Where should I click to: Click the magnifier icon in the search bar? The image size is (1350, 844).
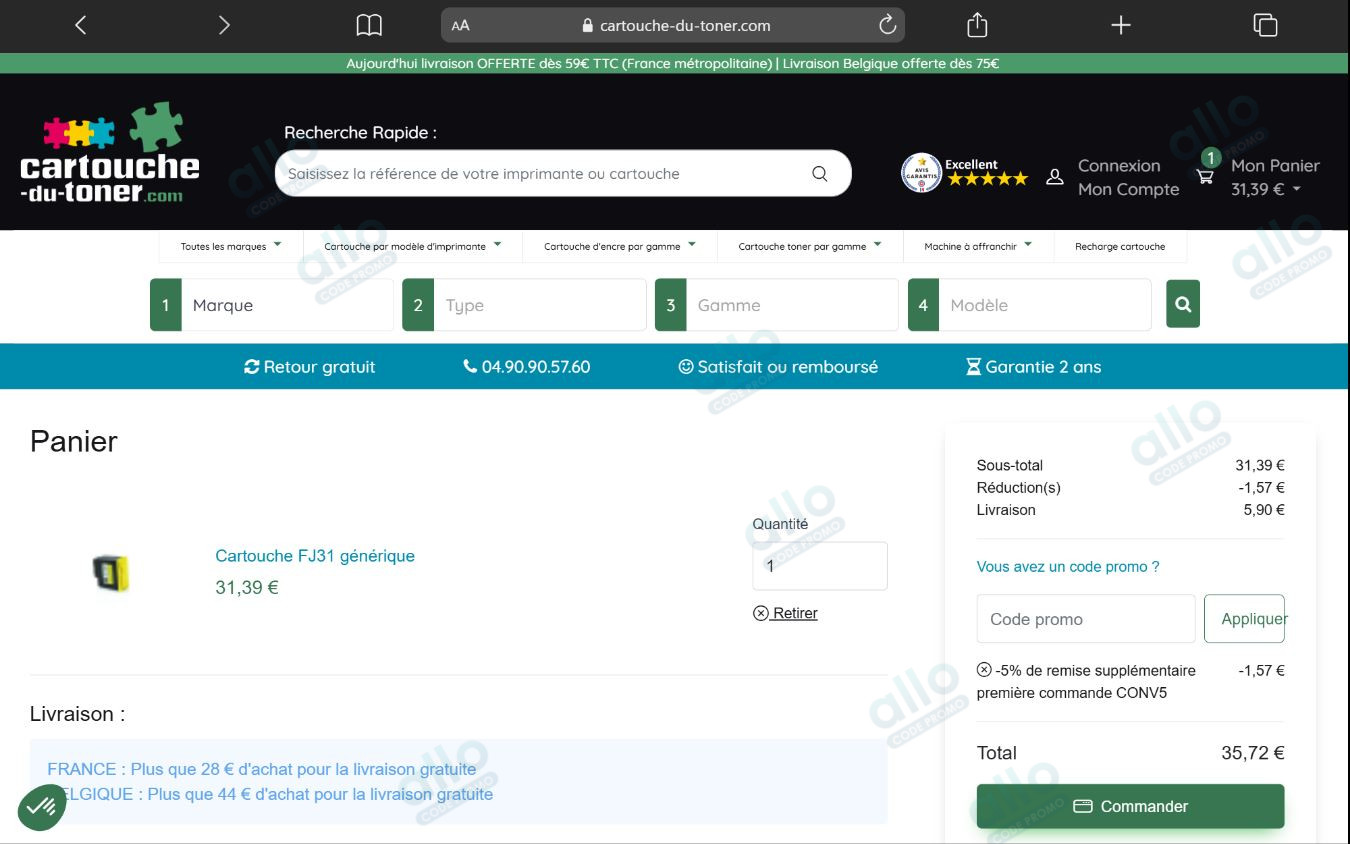tap(819, 173)
